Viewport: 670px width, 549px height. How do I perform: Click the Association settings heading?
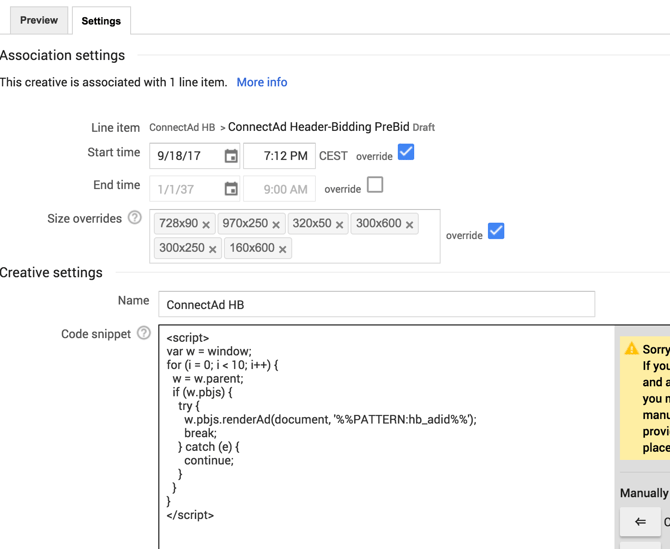pos(62,56)
